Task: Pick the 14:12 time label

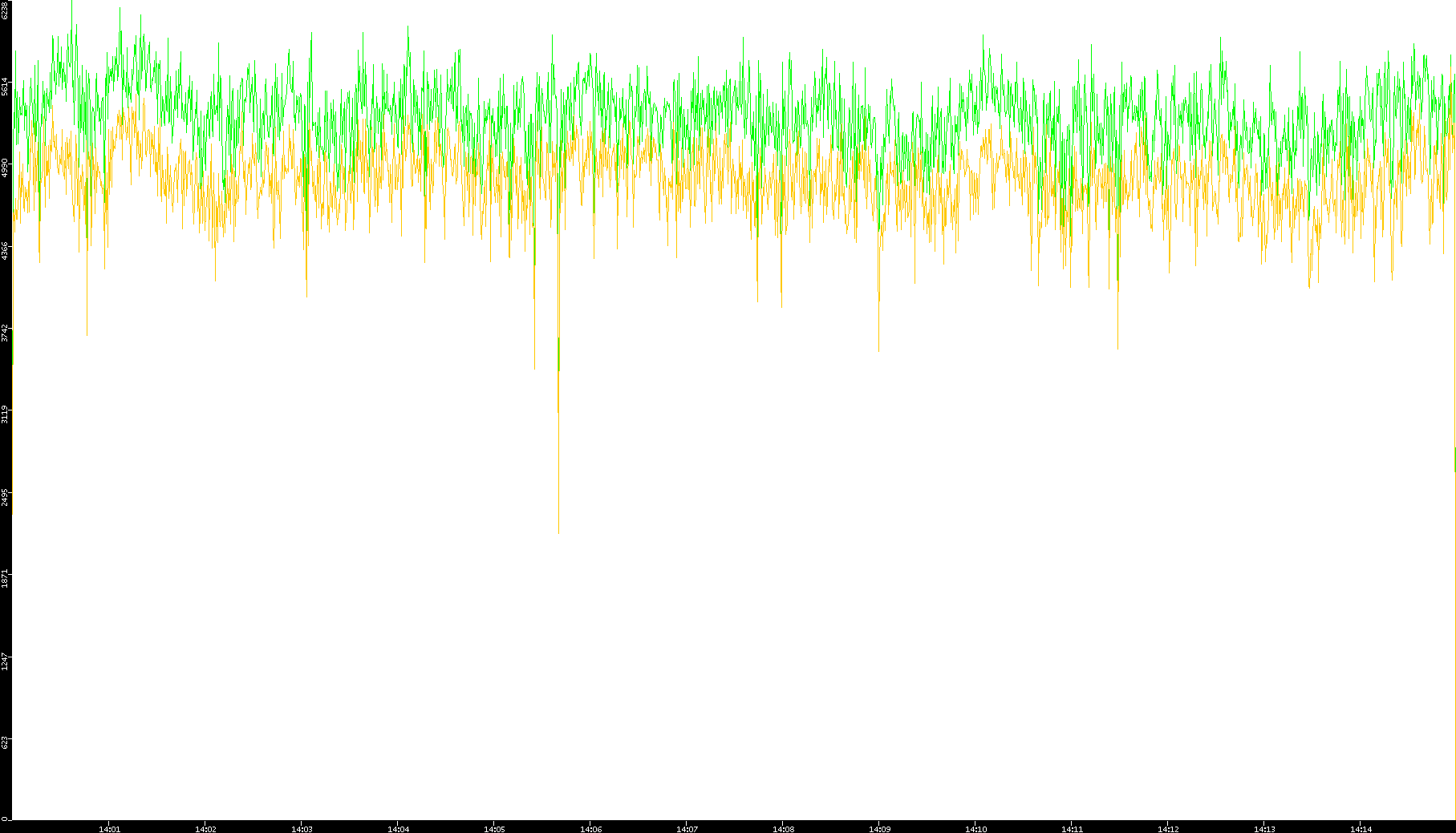Action: 1168,829
